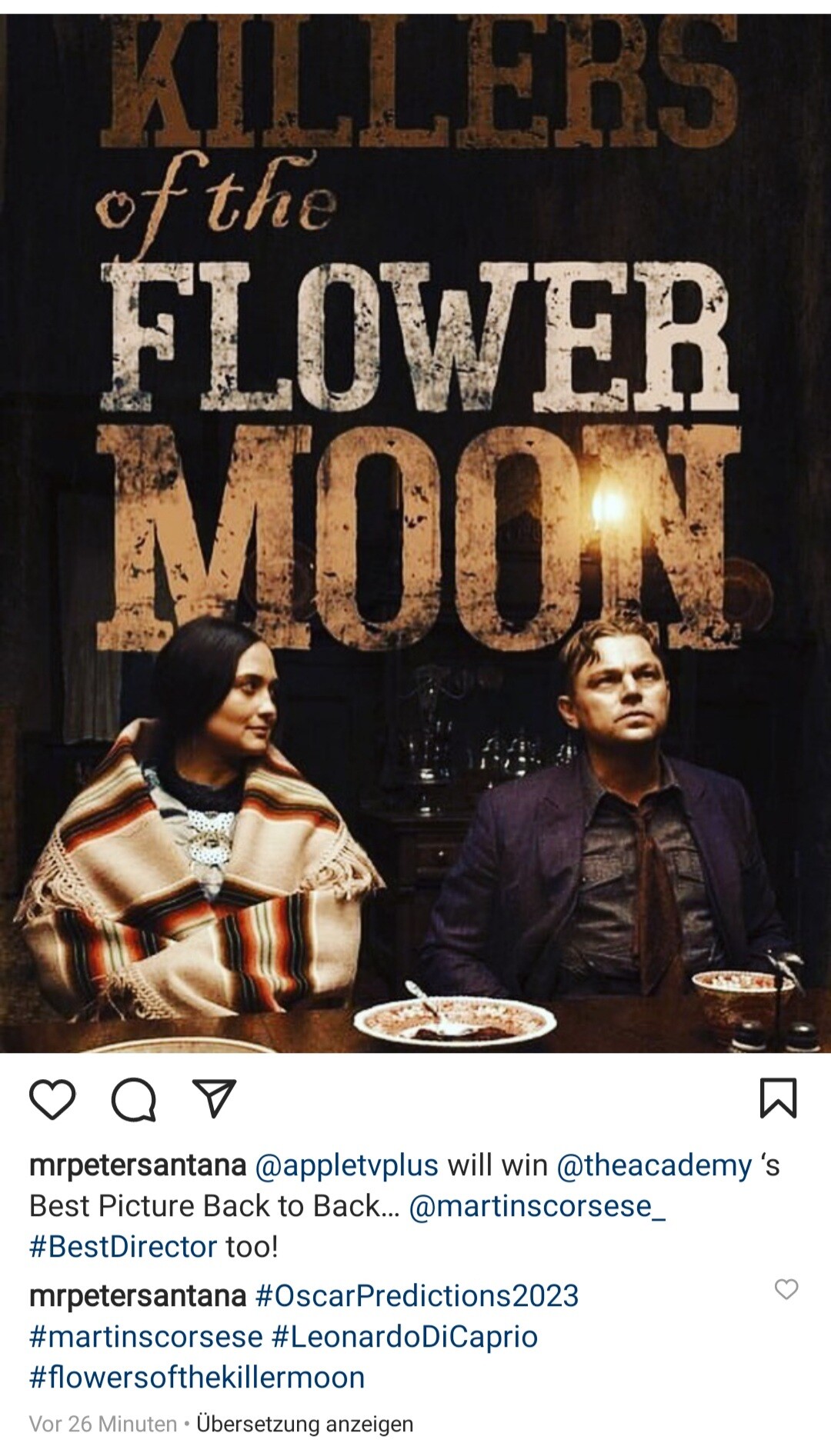Like the post with the heart icon
This screenshot has width=831, height=1456.
52,1099
